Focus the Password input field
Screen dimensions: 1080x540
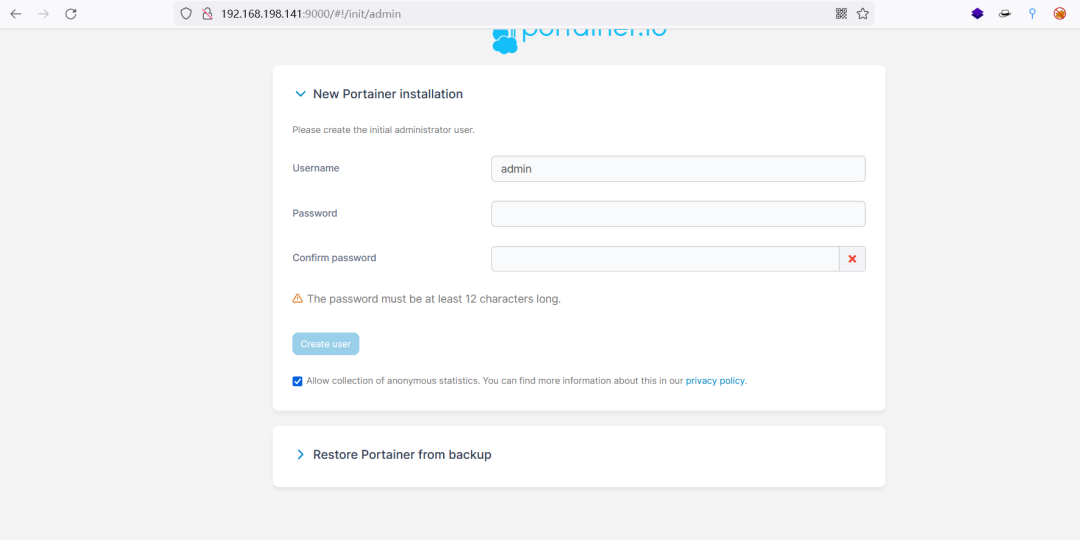pos(677,214)
